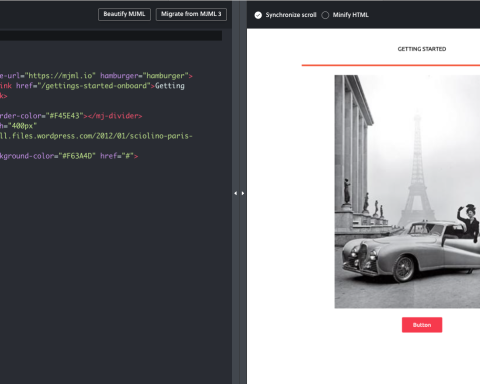Click Migrate from MJML 3 button
The height and width of the screenshot is (384, 480).
click(x=191, y=14)
